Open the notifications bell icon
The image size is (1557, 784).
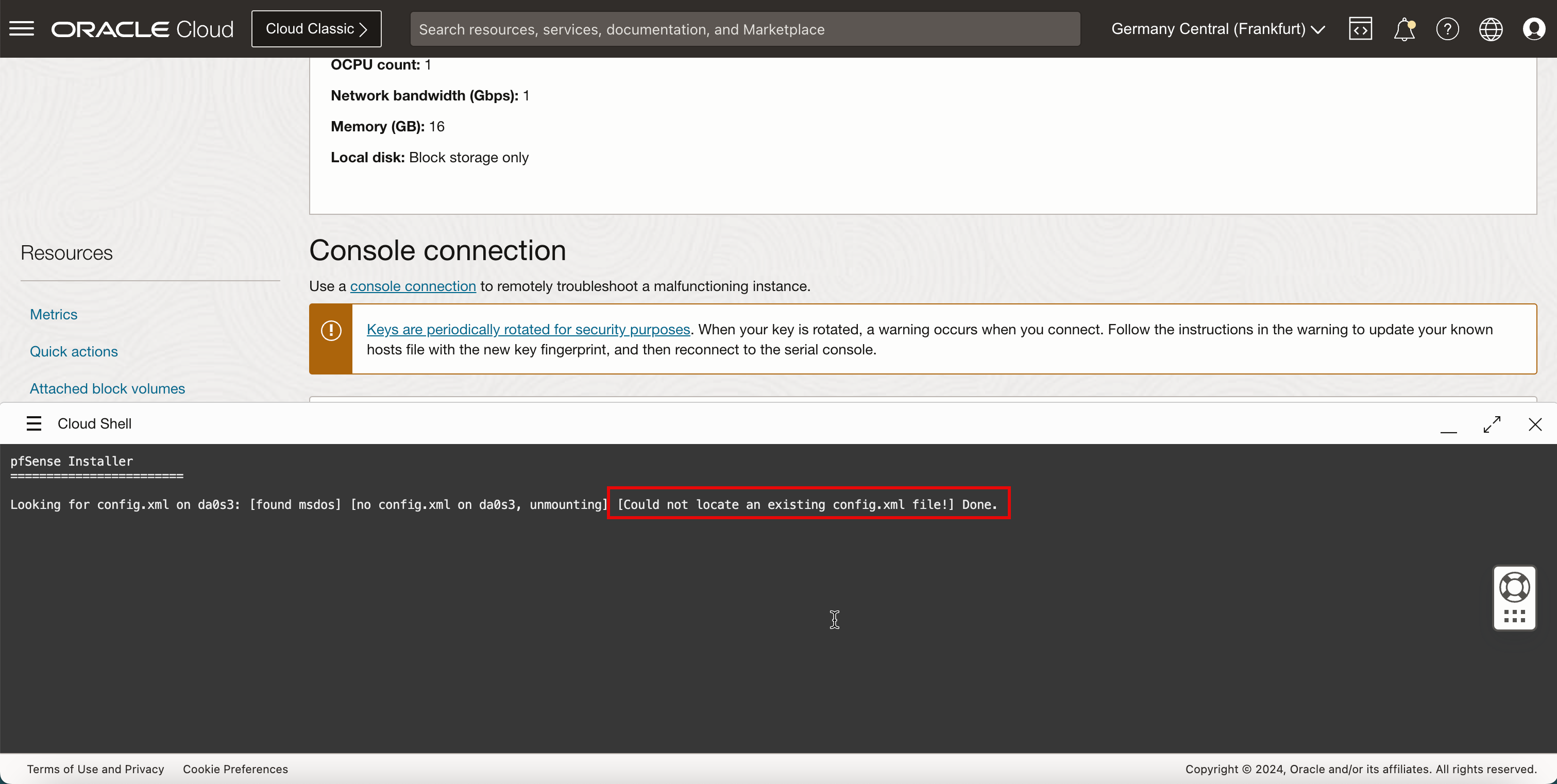coord(1403,29)
